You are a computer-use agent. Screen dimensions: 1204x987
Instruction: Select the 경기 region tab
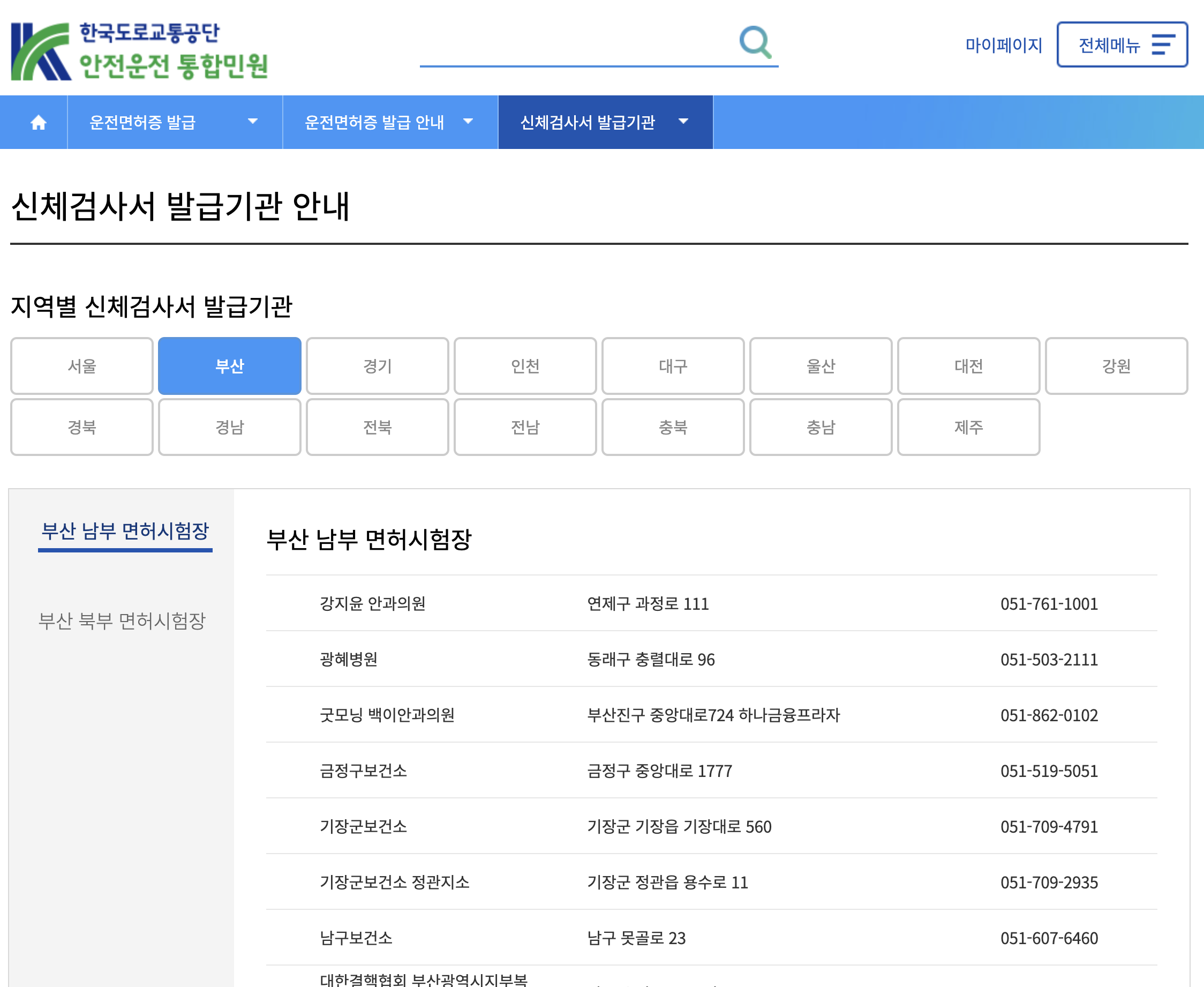click(377, 366)
